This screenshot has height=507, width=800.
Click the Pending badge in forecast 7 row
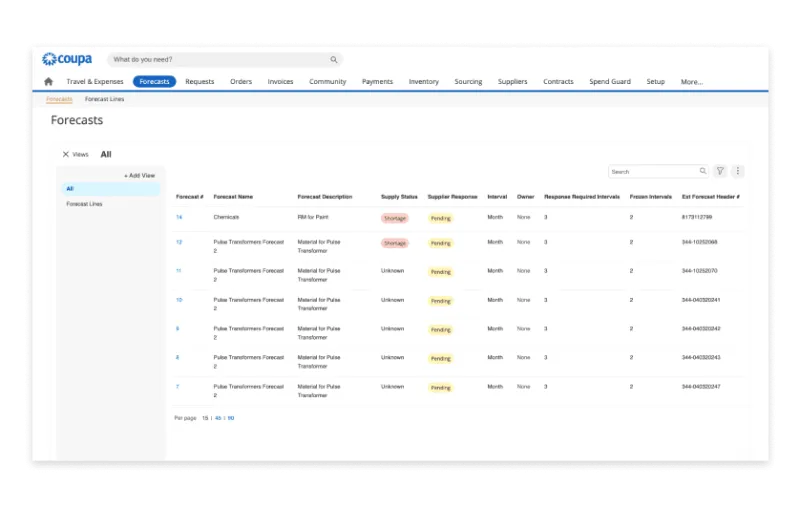(440, 388)
